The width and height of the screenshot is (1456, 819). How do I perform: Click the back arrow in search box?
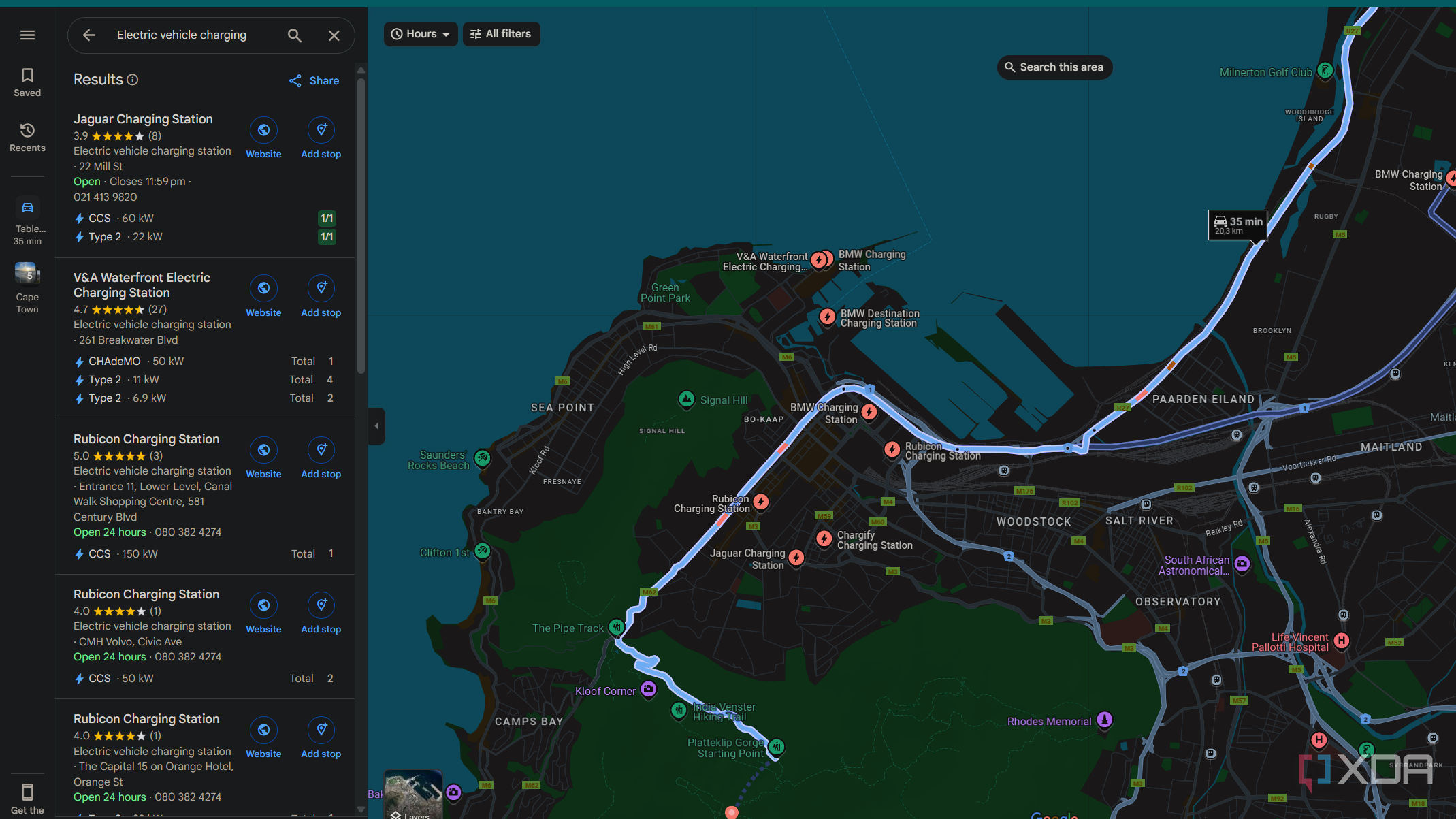pyautogui.click(x=89, y=35)
